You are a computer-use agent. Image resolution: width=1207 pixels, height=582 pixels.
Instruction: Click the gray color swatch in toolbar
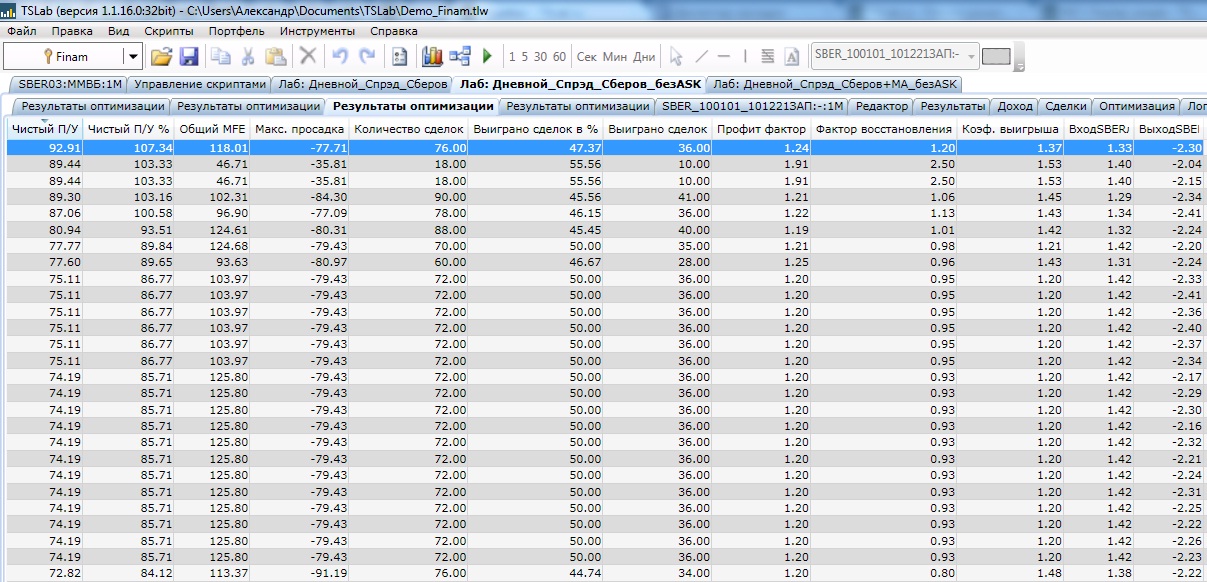(x=996, y=56)
